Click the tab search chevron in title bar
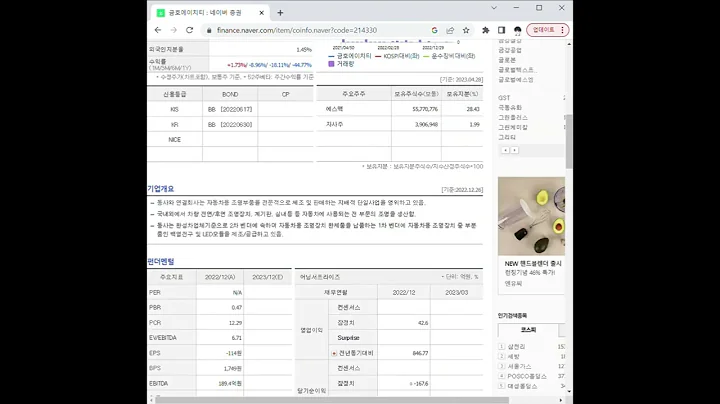 [x=494, y=8]
